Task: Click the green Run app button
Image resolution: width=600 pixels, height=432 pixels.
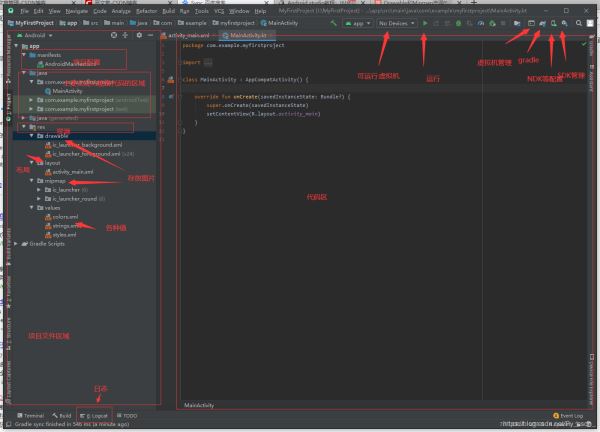Action: (424, 22)
